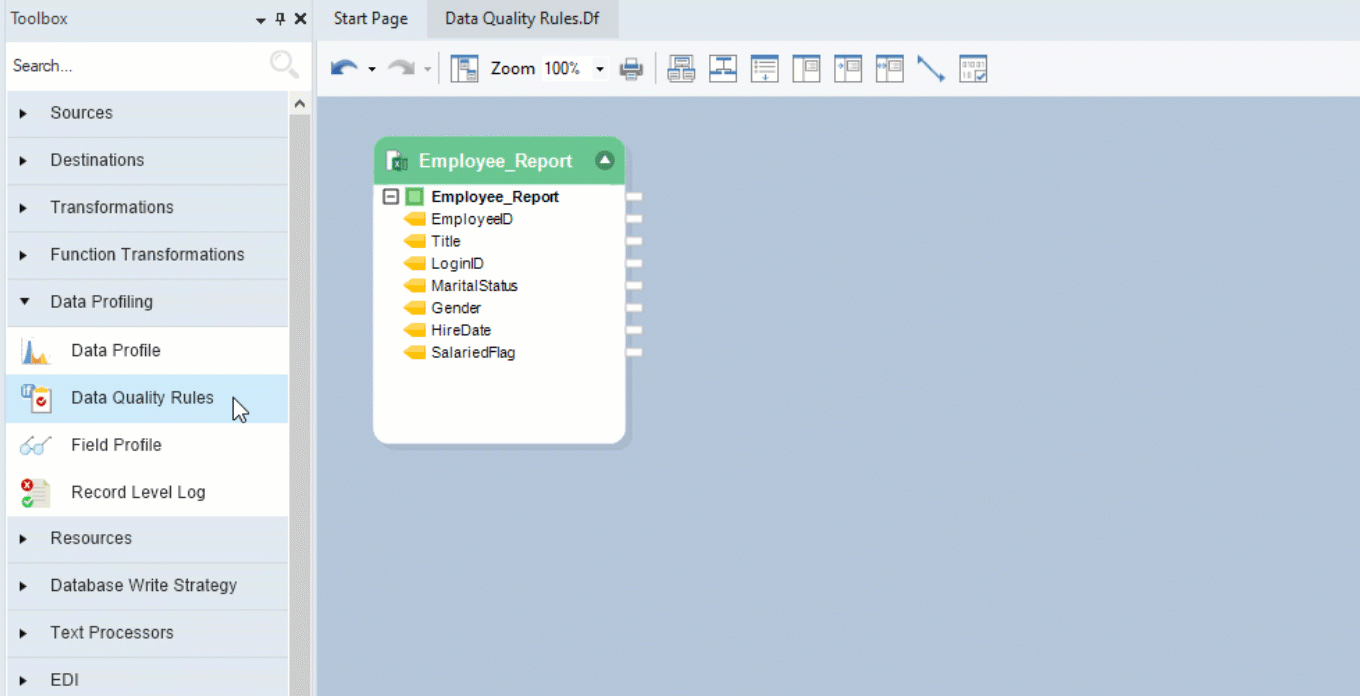Image resolution: width=1360 pixels, height=696 pixels.
Task: Click the Print icon in toolbar
Action: click(x=631, y=69)
